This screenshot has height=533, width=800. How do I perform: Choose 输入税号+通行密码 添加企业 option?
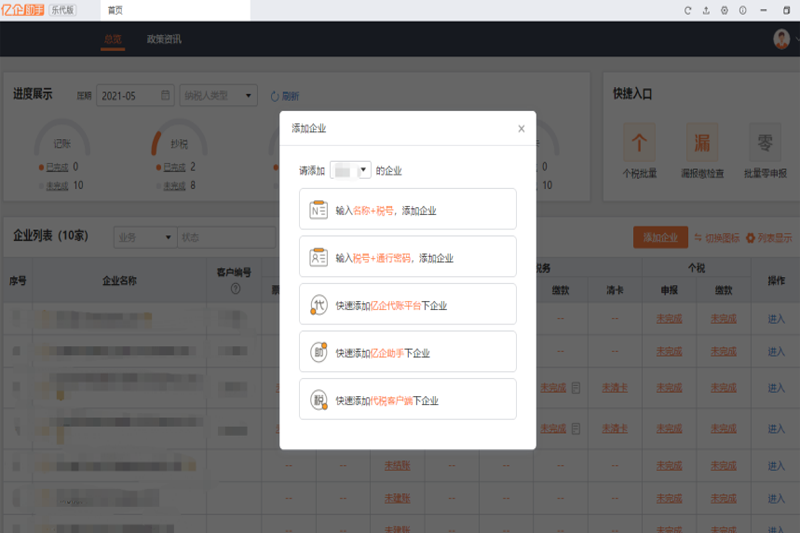pyautogui.click(x=408, y=257)
